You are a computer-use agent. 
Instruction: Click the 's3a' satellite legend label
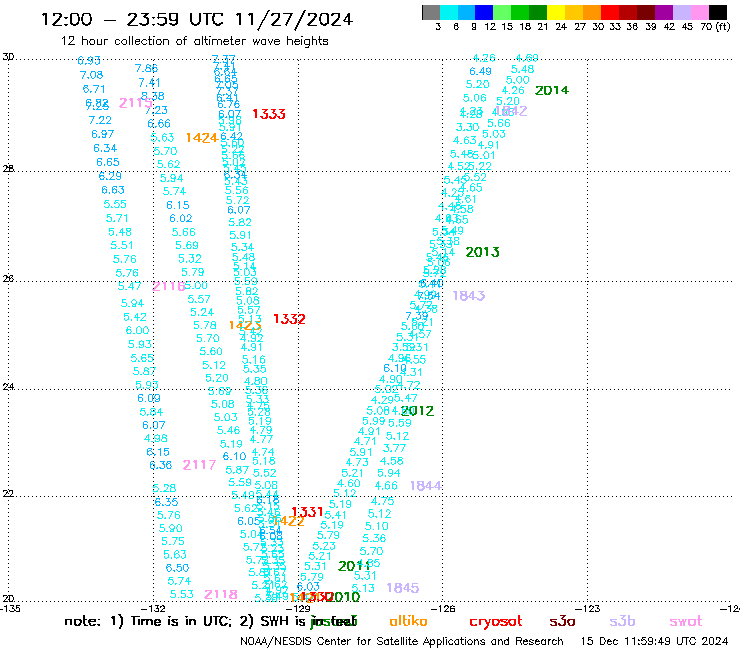[x=562, y=621]
